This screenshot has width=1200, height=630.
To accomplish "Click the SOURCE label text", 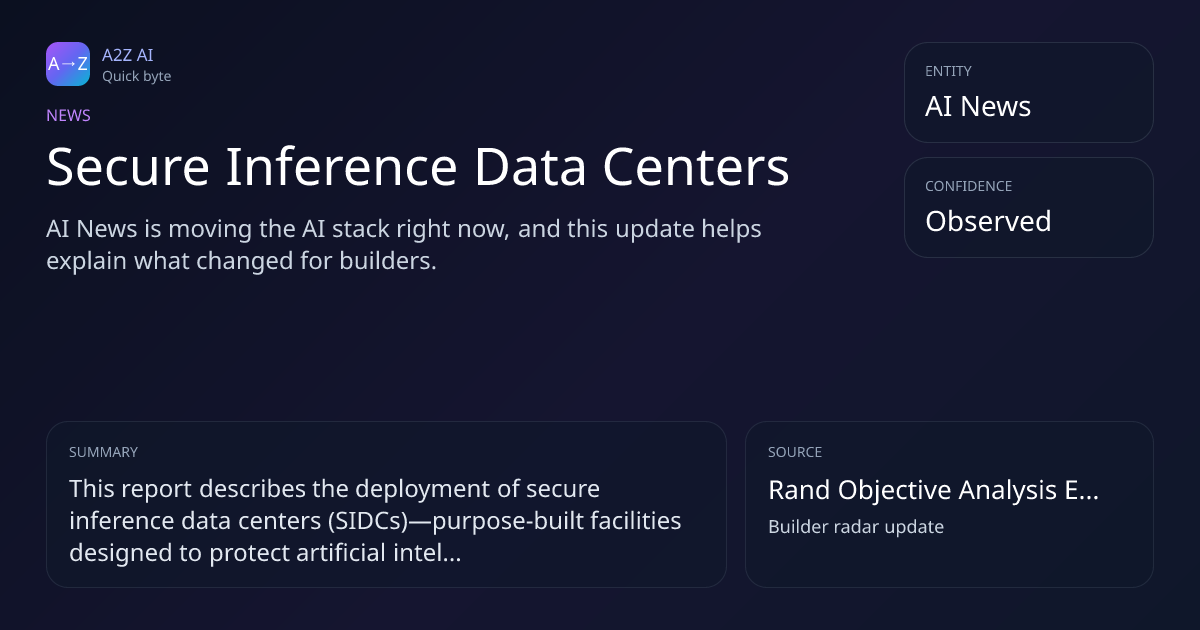I will 795,452.
